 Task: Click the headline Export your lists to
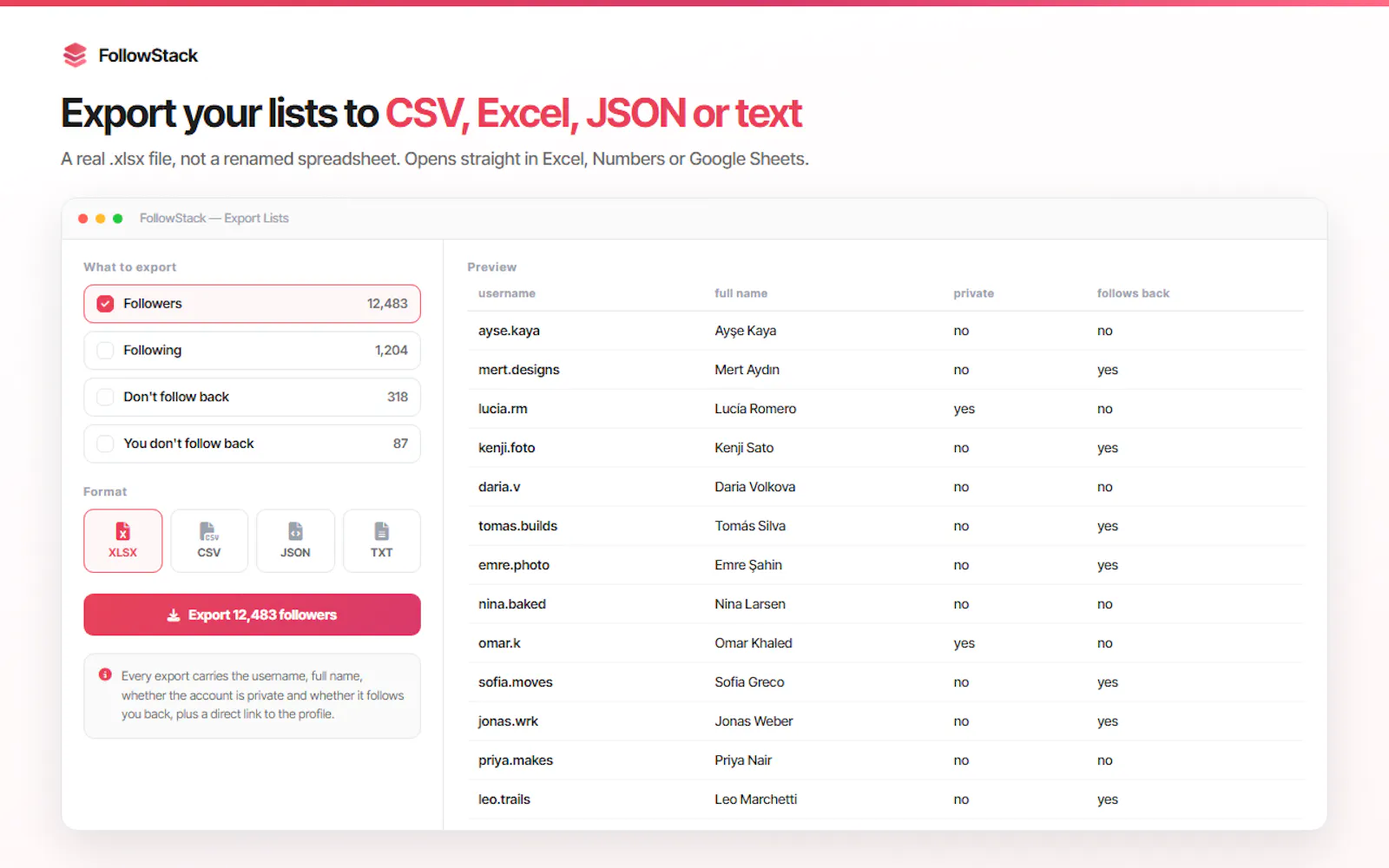tap(220, 114)
